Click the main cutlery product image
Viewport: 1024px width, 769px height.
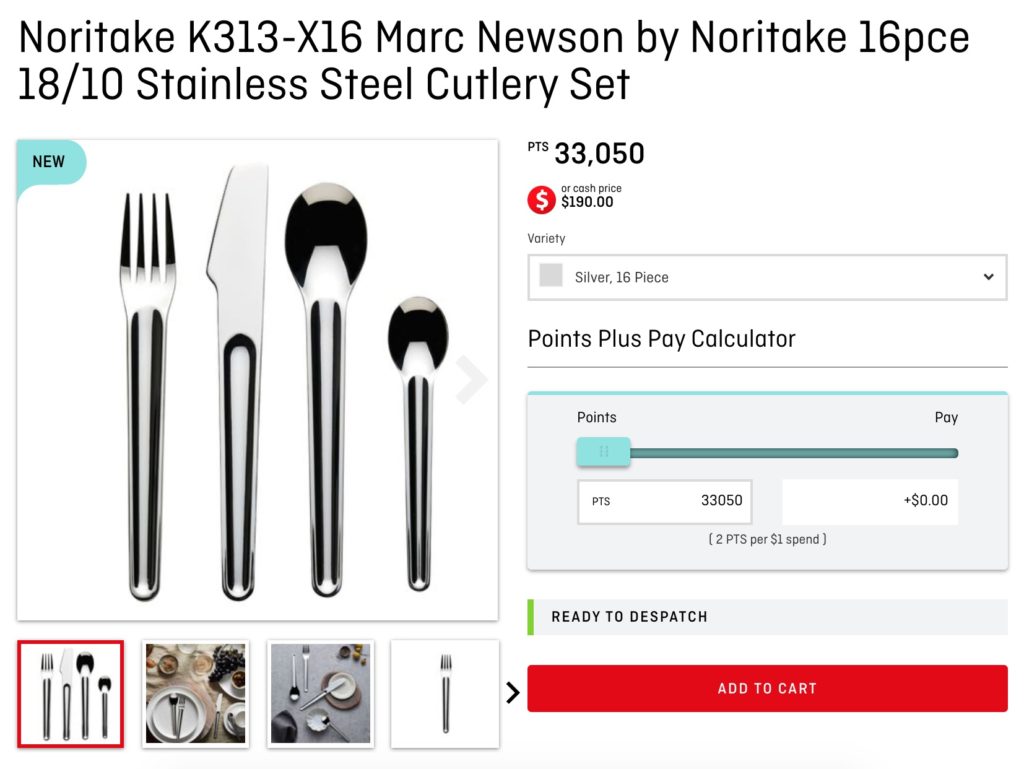pos(257,380)
